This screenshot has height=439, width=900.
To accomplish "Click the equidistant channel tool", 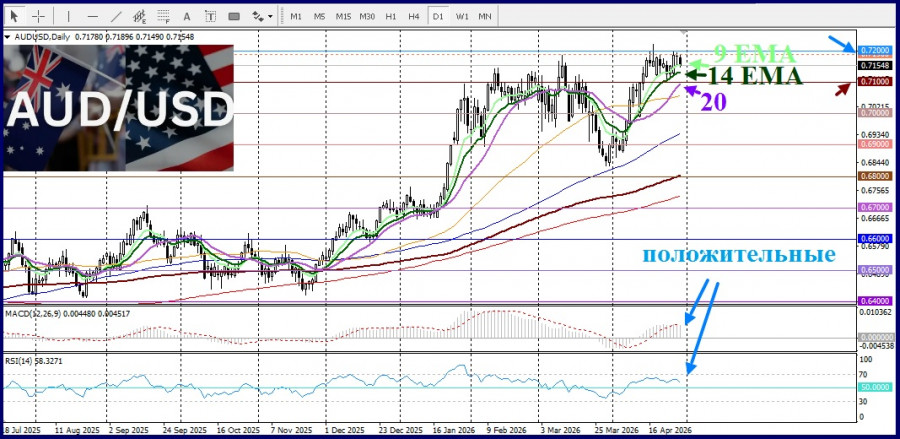I will (140, 16).
